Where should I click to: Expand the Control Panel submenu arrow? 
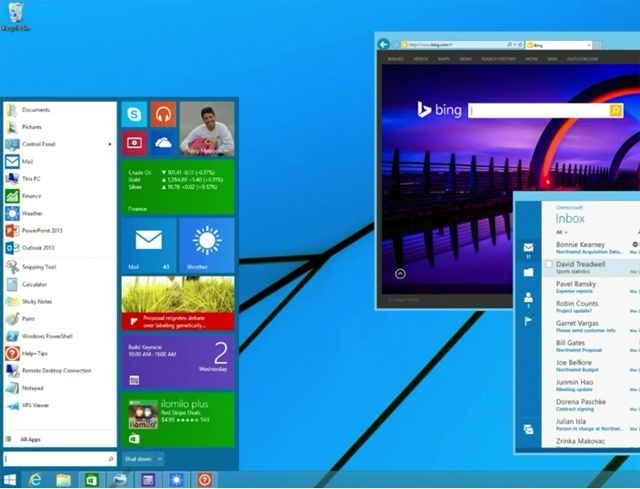[110, 144]
